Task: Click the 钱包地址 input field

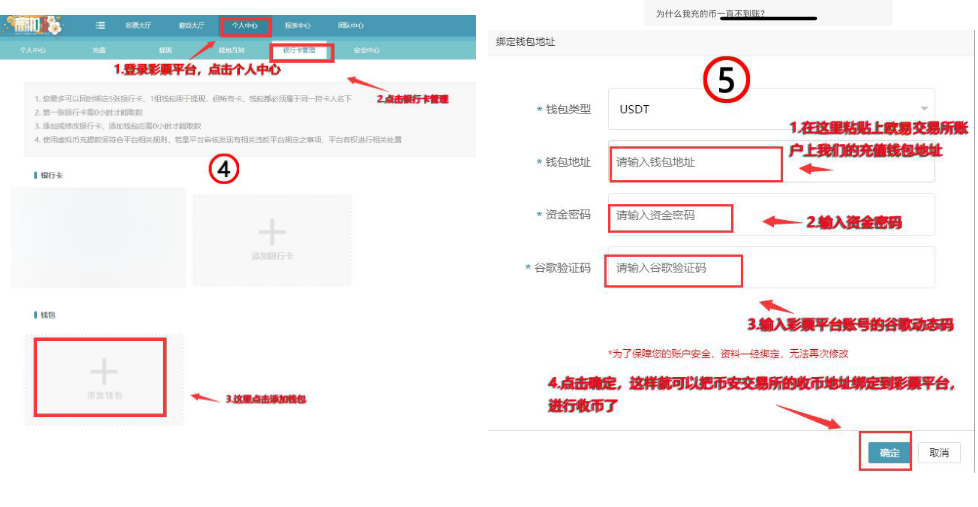Action: (770, 162)
